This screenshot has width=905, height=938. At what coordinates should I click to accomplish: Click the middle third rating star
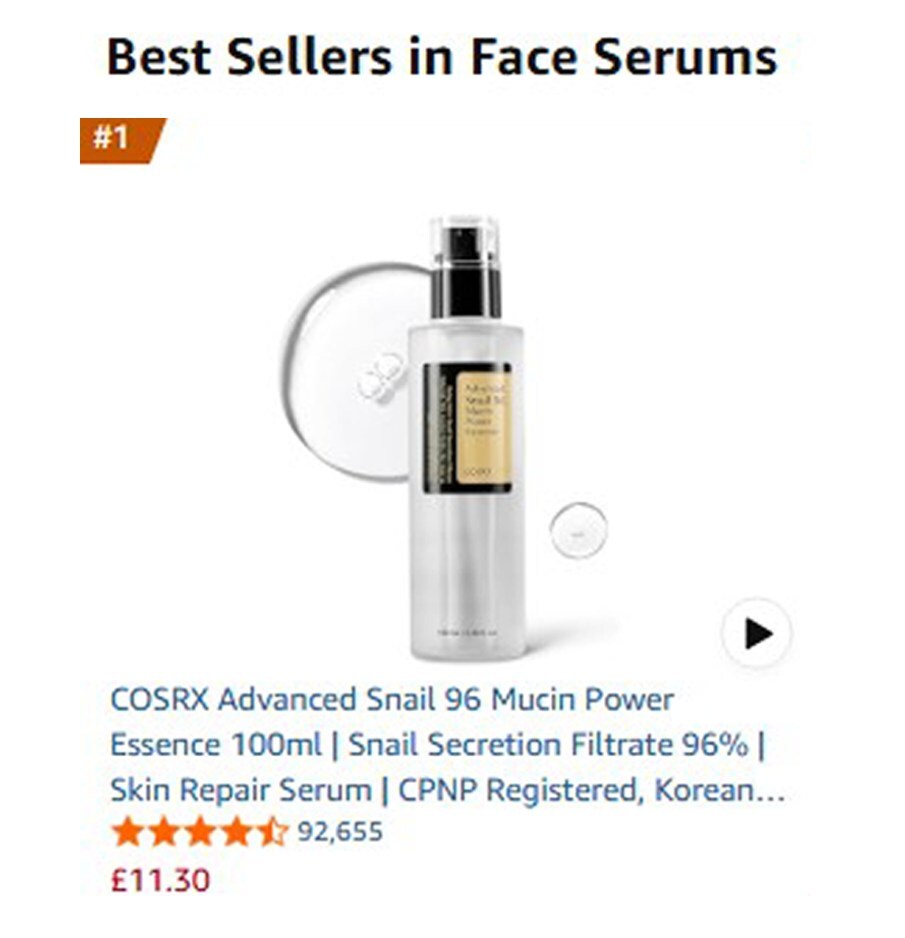coord(200,832)
